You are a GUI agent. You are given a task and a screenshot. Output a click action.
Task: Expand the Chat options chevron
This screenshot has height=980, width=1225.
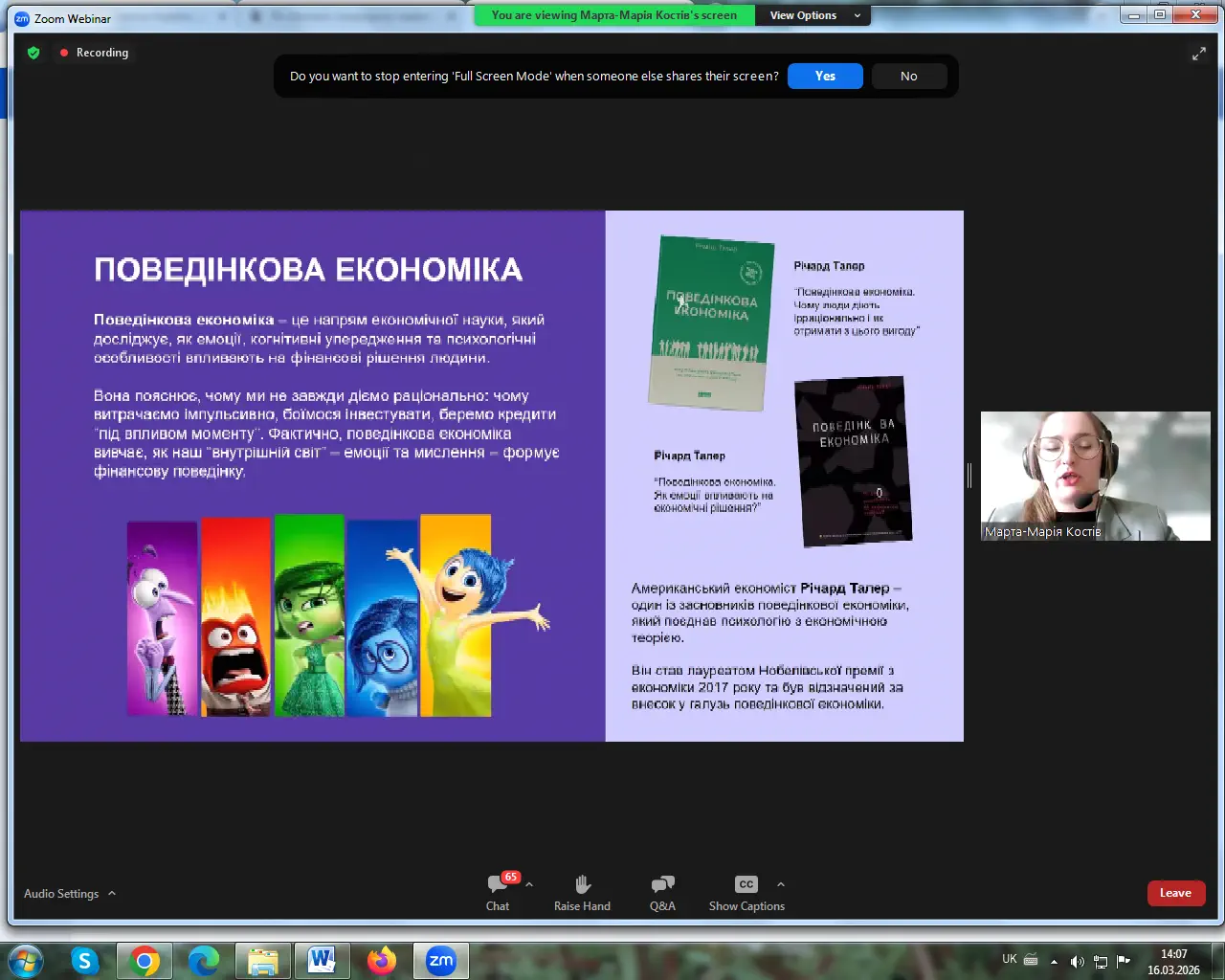click(529, 884)
